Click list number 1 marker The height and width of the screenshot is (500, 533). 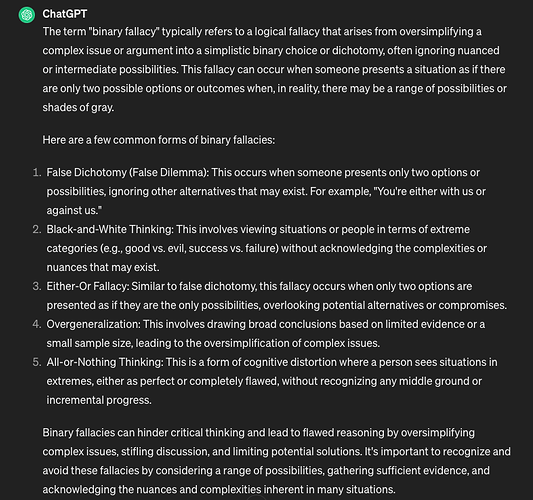[37, 173]
